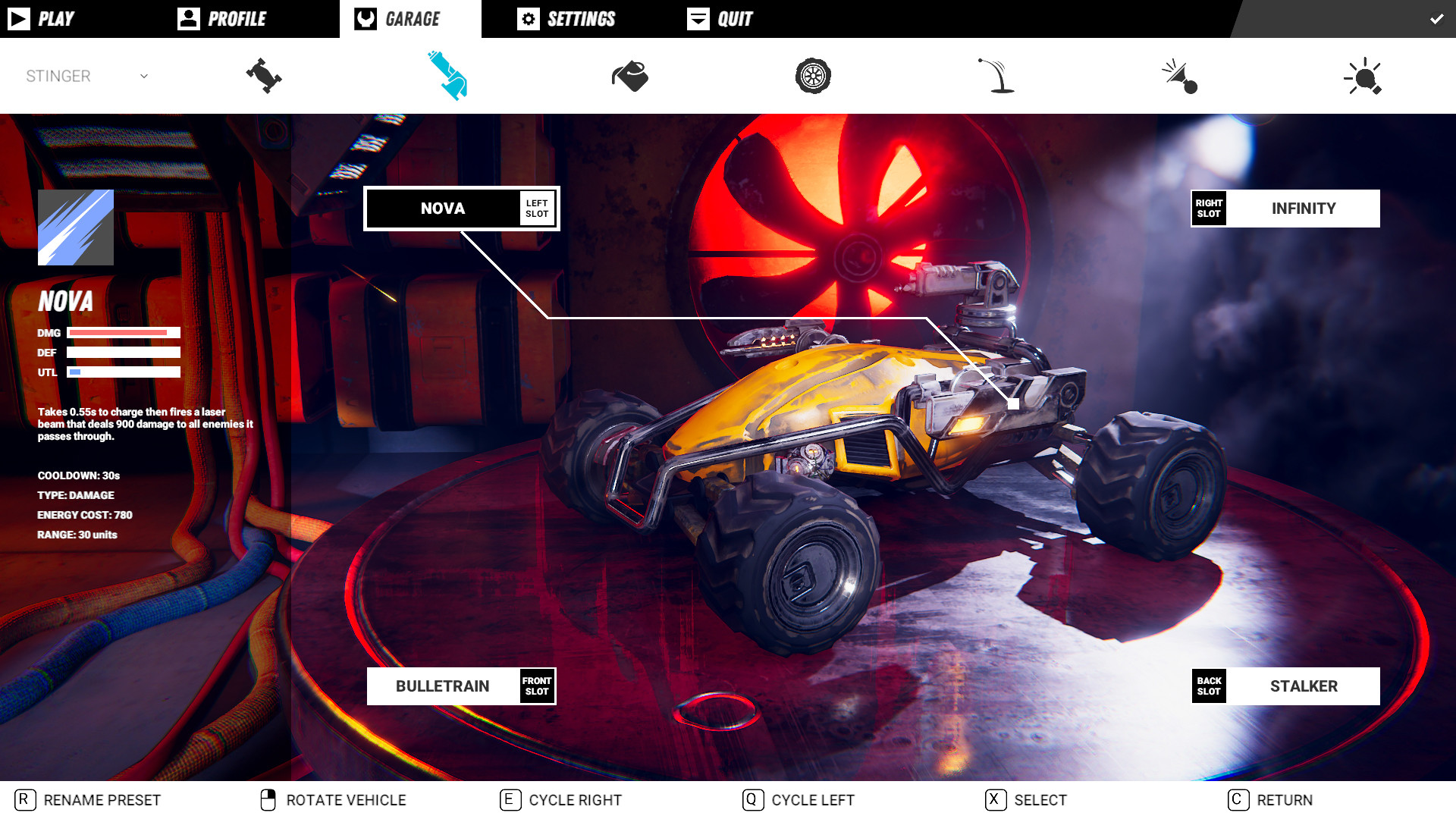Click the BULLETRAIN front slot button
The height and width of the screenshot is (819, 1456).
[461, 686]
